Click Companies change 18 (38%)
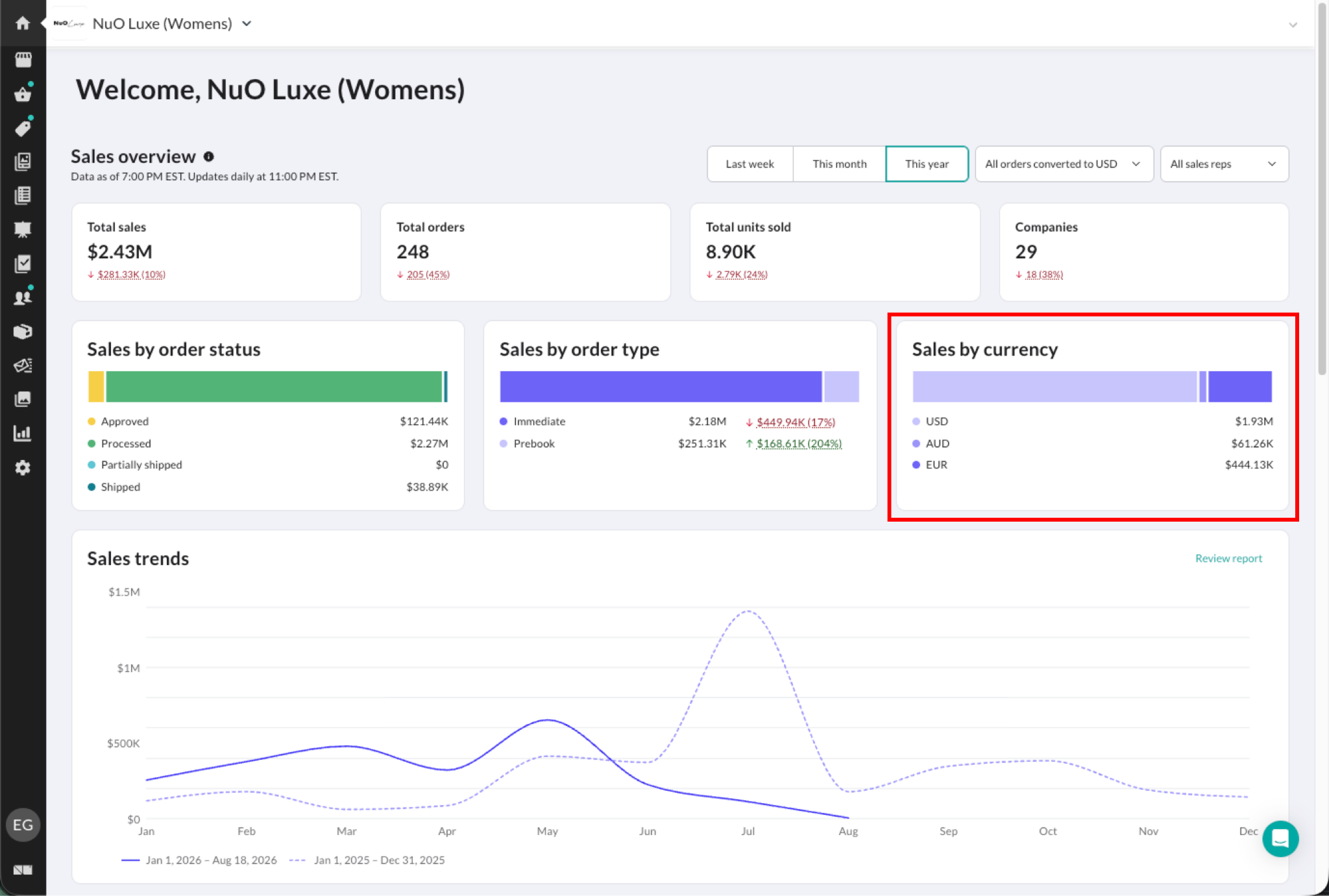Screen dimensions: 1329x896 point(1044,274)
